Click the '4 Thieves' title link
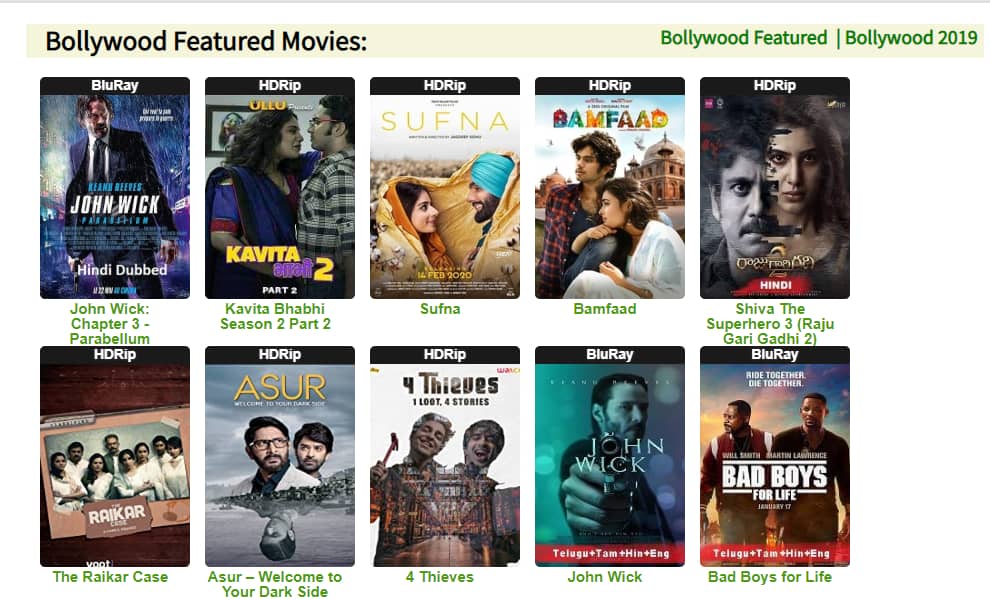This screenshot has width=990, height=600. tap(439, 577)
